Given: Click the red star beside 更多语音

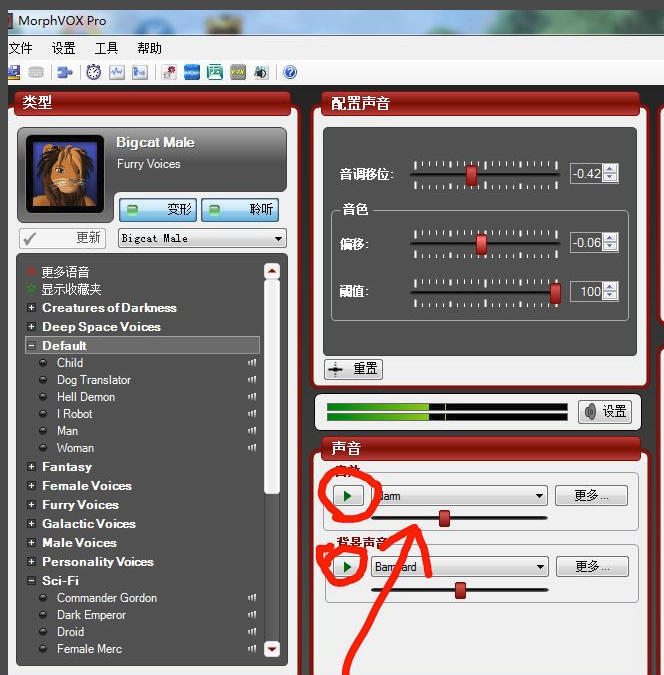Looking at the screenshot, I should click(x=31, y=271).
